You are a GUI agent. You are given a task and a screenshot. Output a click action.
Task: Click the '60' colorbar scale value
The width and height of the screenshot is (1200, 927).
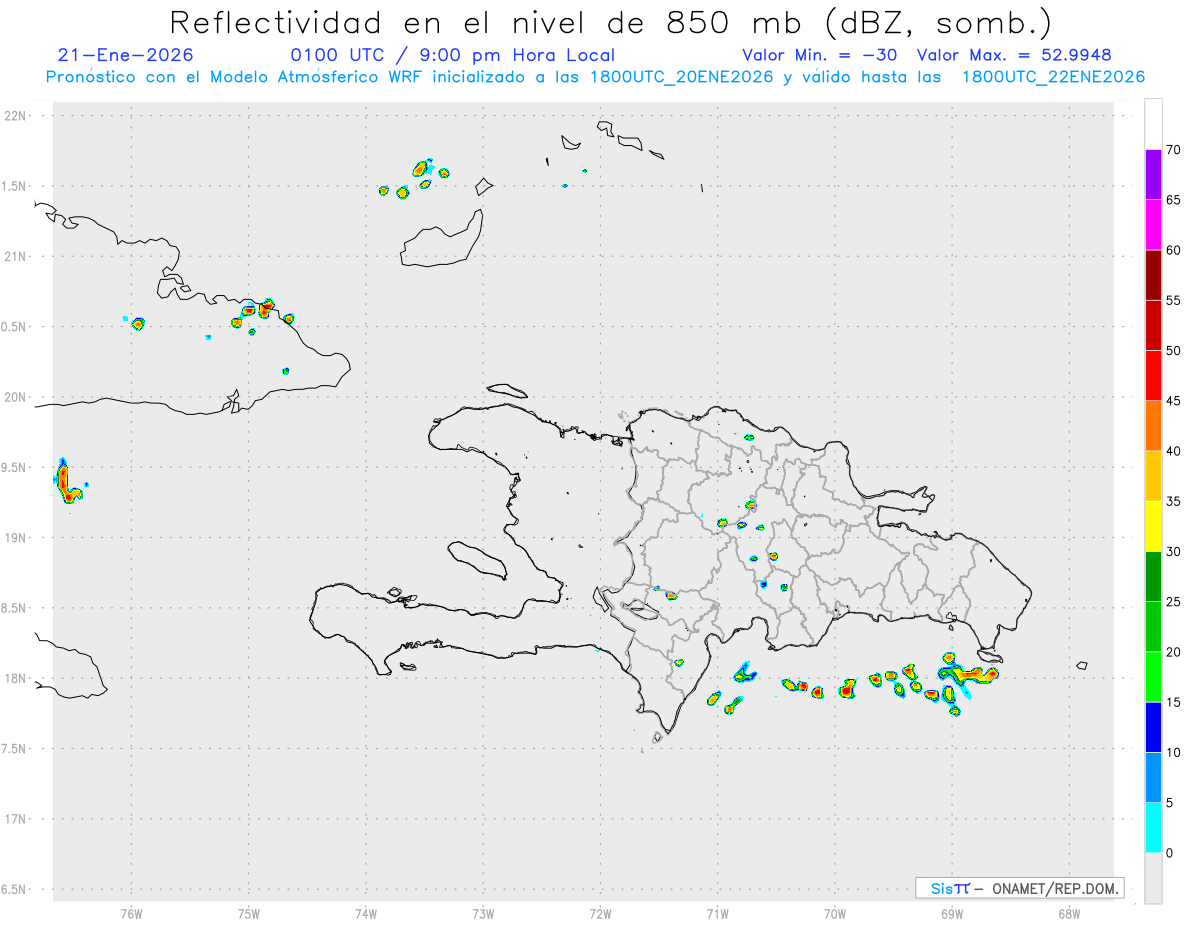coord(1173,250)
